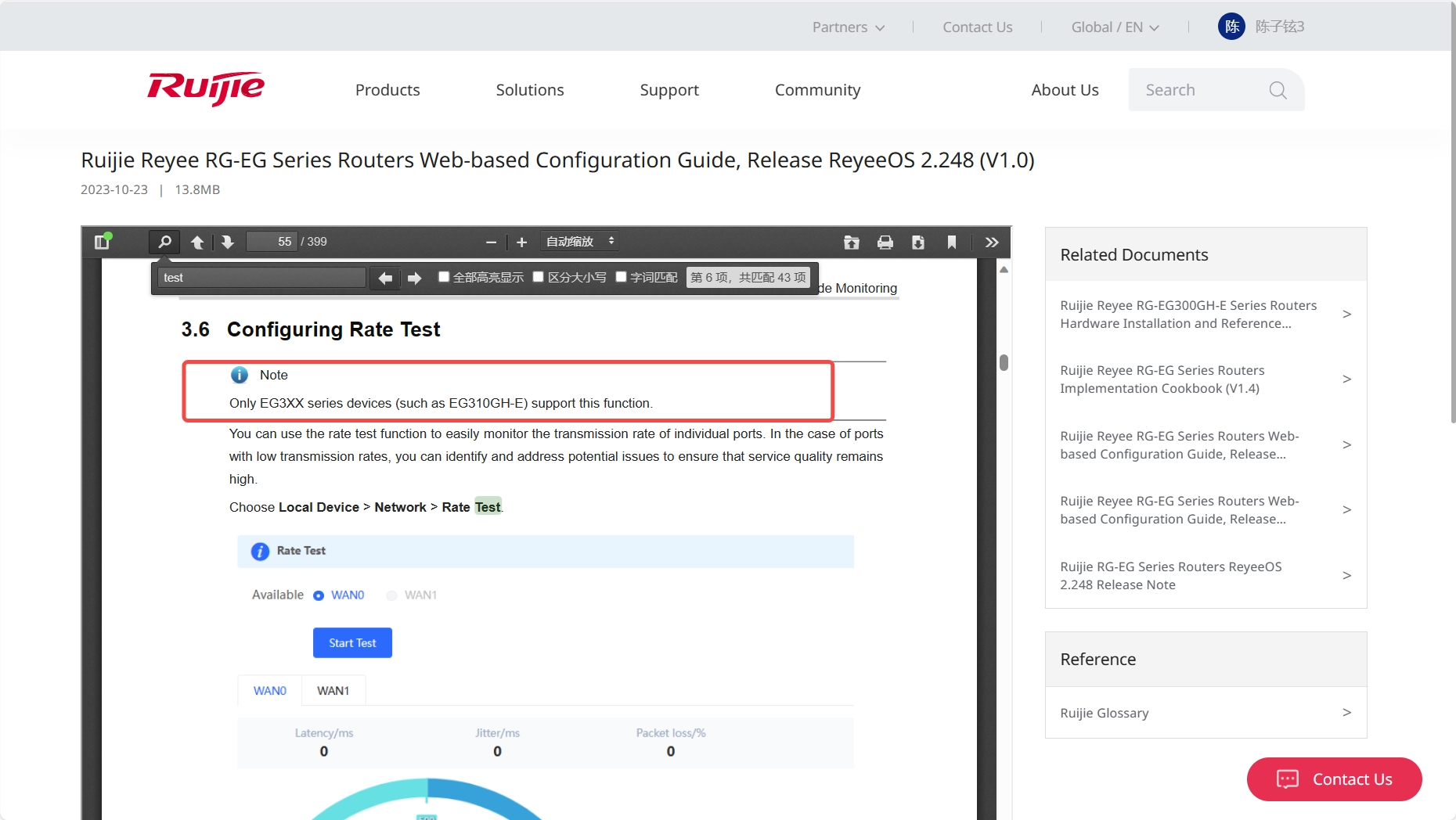
Task: Open the zoom level dropdown 自动缩放
Action: click(580, 242)
